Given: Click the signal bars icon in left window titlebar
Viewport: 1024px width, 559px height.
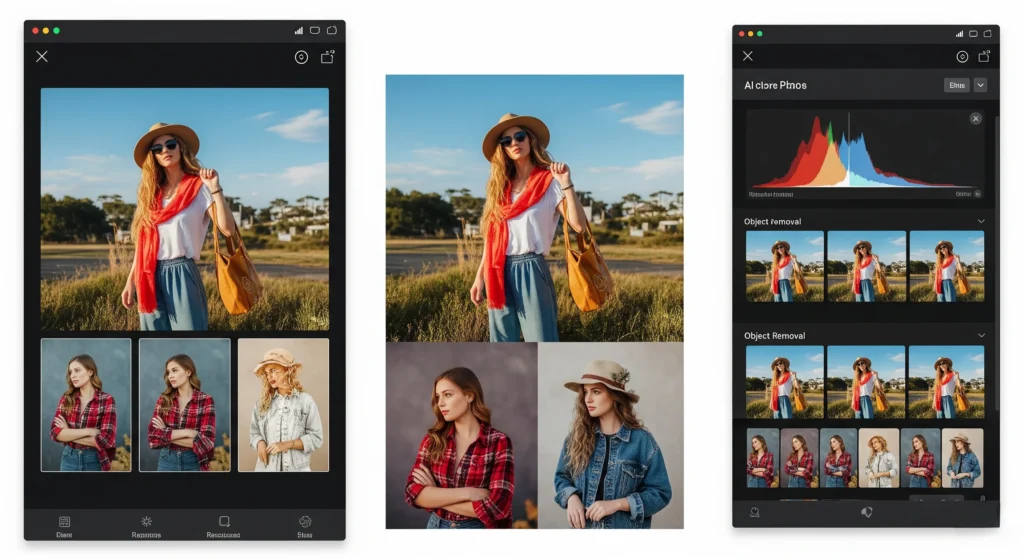Looking at the screenshot, I should (298, 30).
